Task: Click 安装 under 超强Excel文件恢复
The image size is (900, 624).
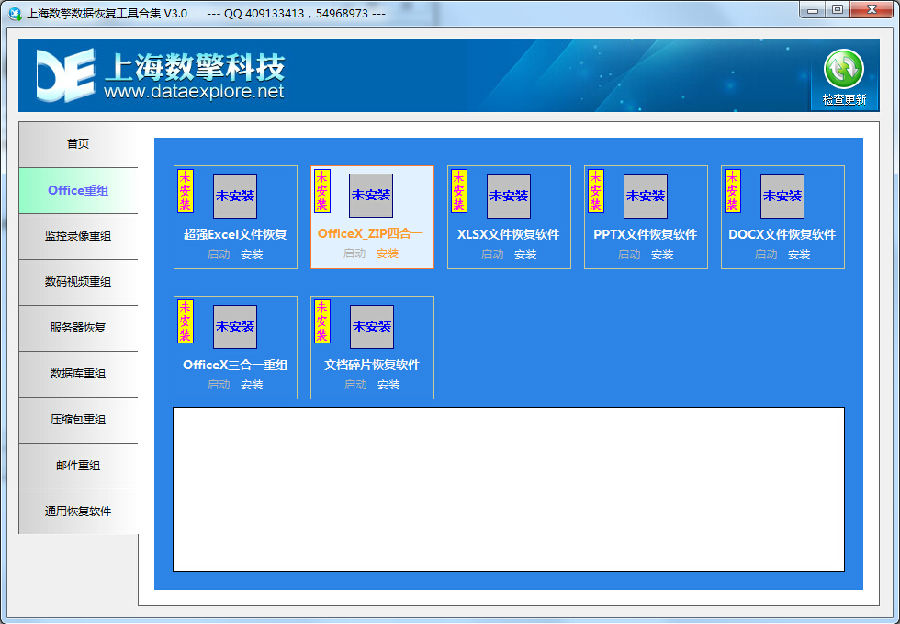Action: click(x=251, y=254)
